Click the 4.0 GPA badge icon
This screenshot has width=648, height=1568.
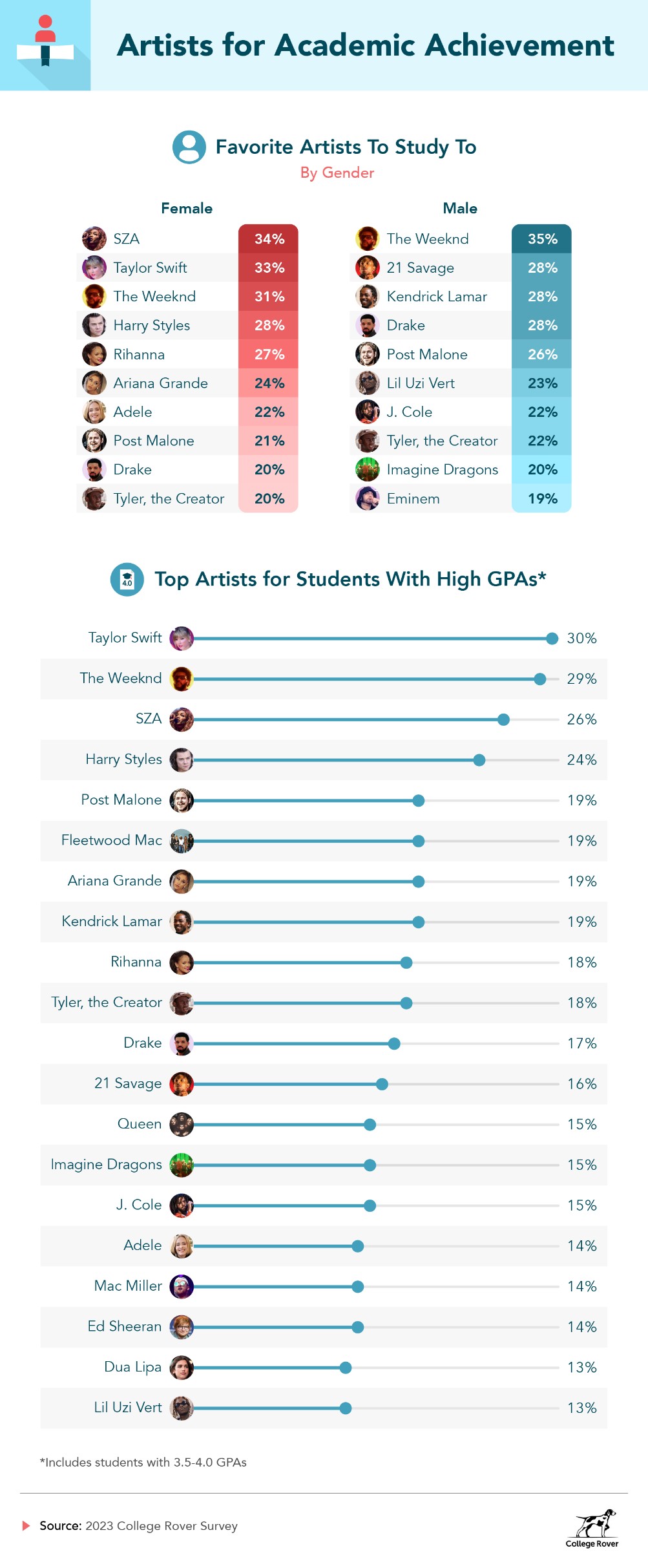pyautogui.click(x=127, y=579)
